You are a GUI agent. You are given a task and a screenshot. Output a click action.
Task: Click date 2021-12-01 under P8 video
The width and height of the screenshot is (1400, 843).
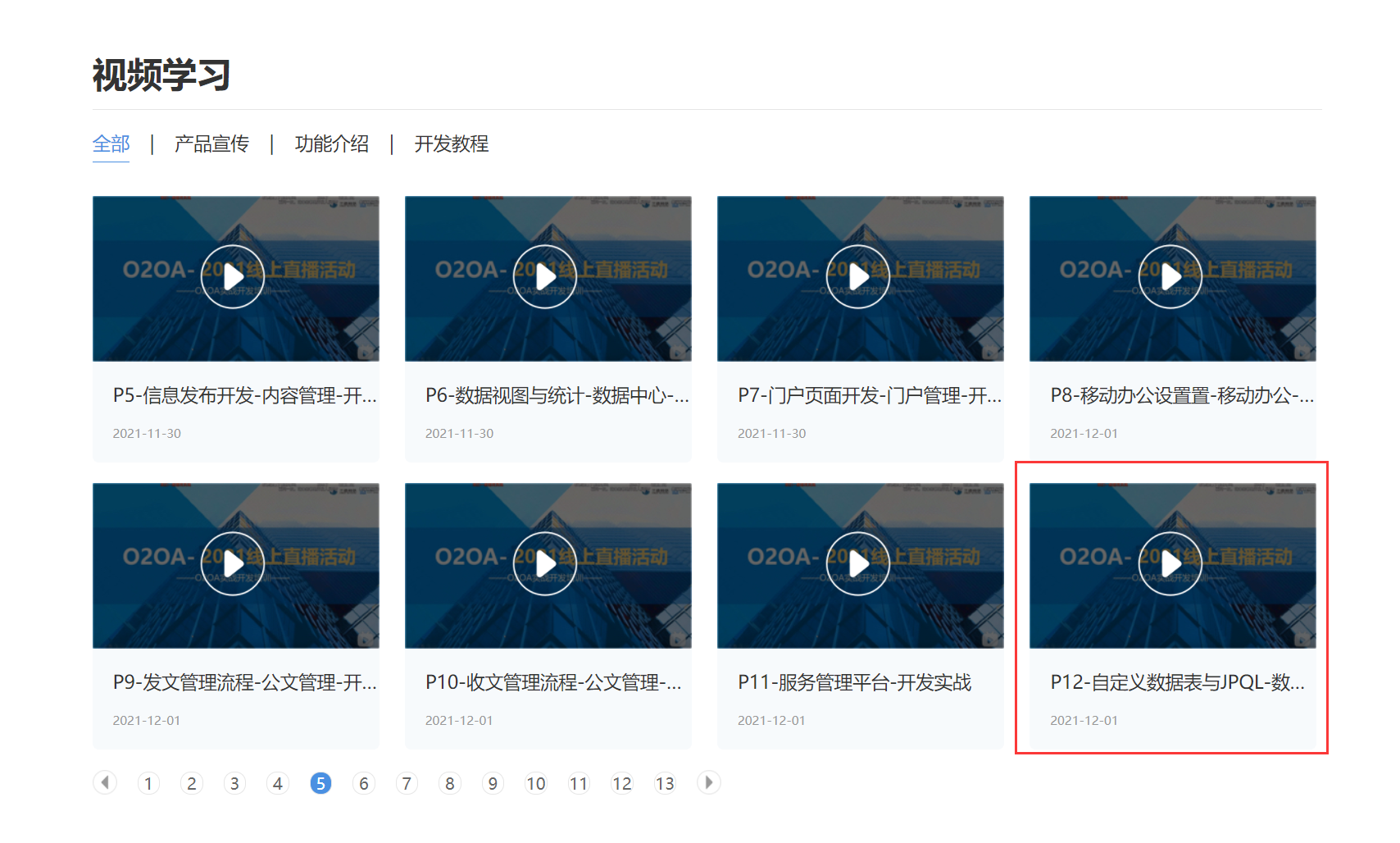tap(1084, 433)
